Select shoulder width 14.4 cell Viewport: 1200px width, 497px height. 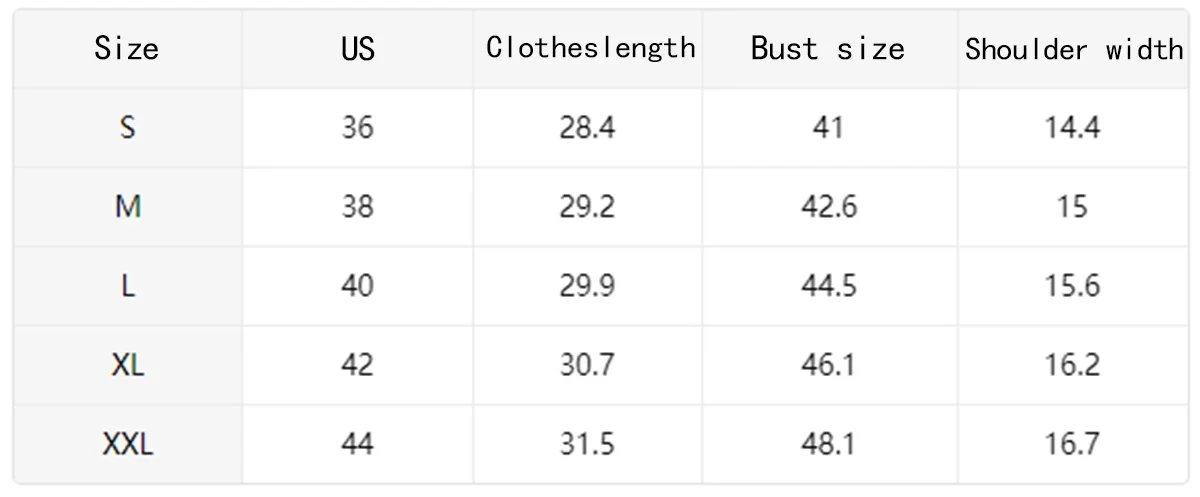(x=1073, y=127)
